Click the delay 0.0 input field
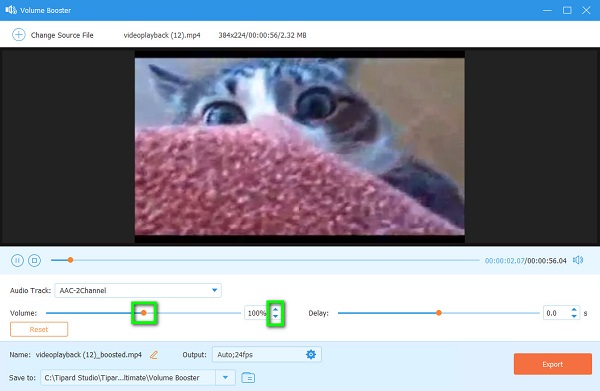Screen dimensions: 600x391 point(556,313)
